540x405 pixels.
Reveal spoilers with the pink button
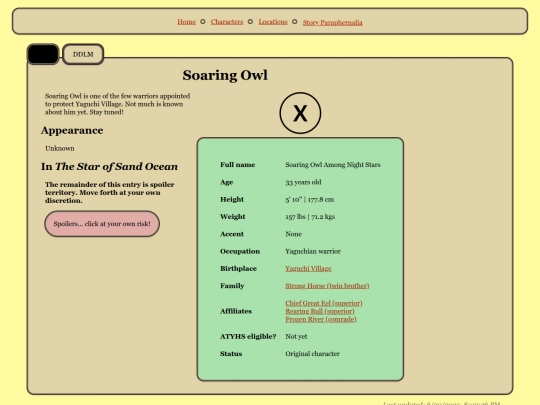102,224
